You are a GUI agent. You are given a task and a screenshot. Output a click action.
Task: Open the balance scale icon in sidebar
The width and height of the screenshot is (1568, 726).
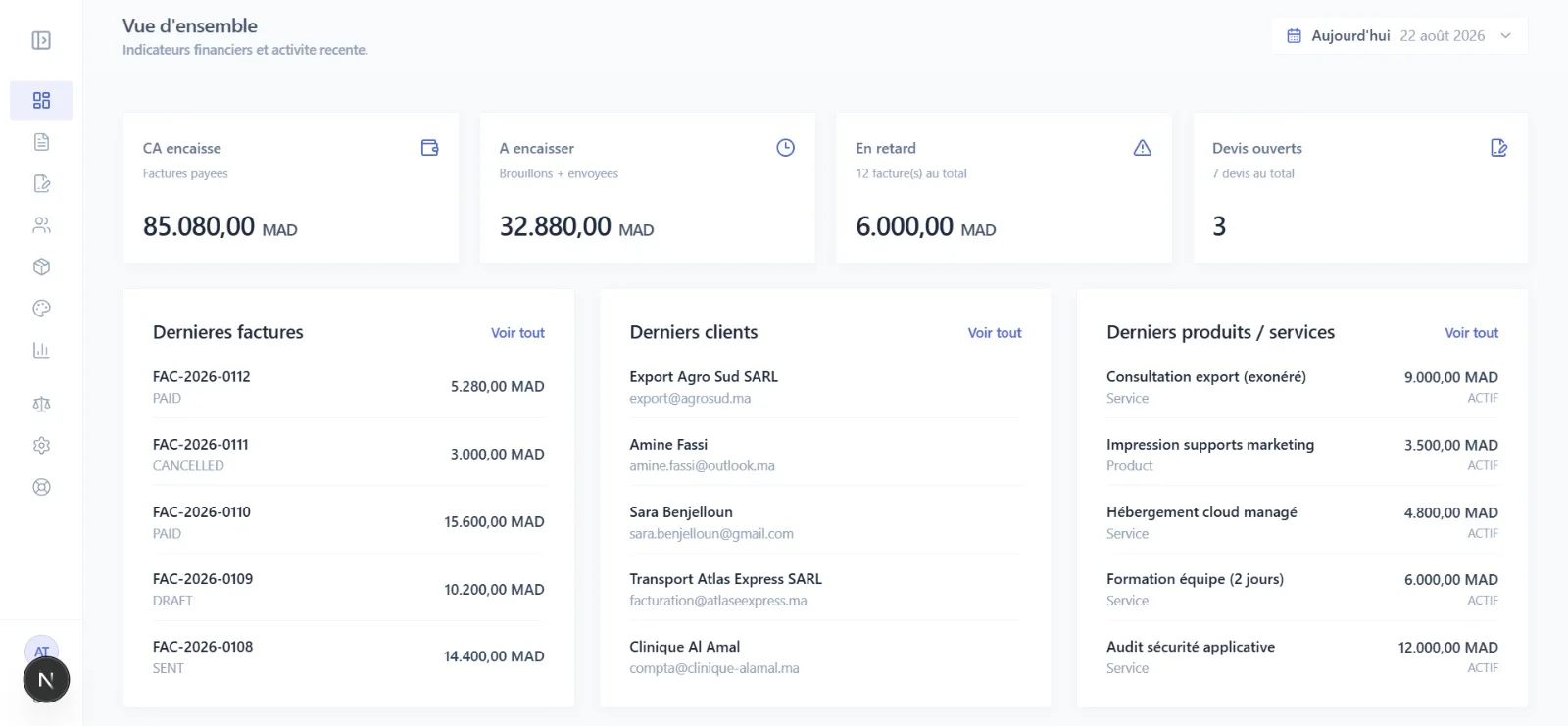[x=41, y=404]
